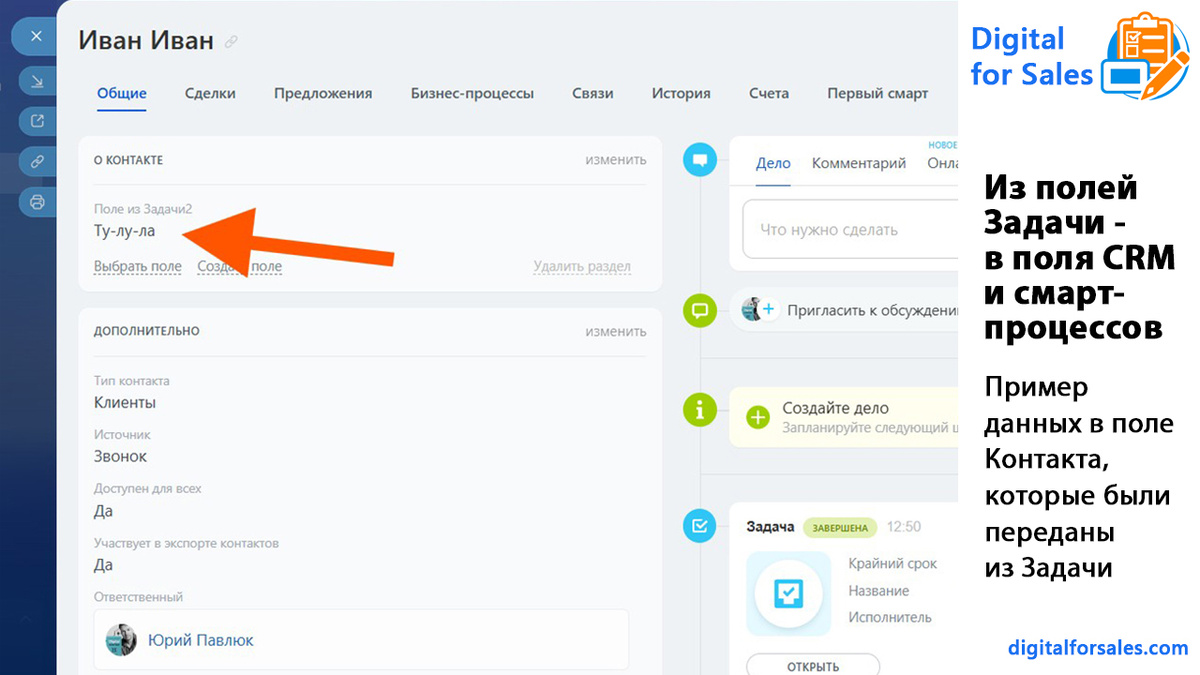Open the Счета tab
Viewport: 1200px width, 675px height.
coord(769,93)
